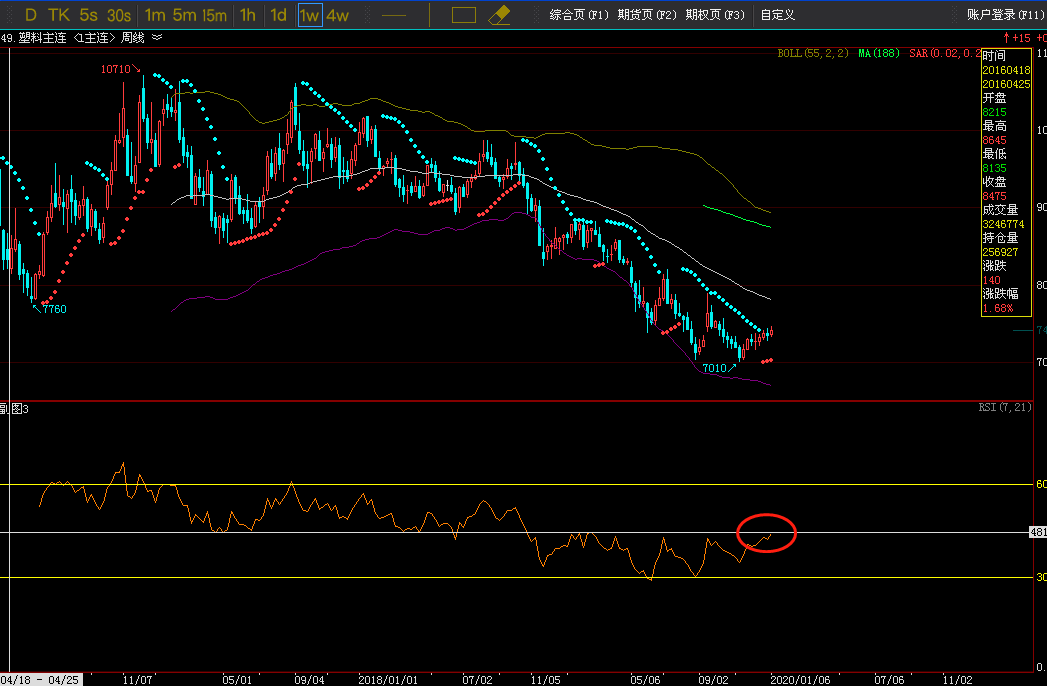Switch chart to 1h period
Viewport: 1047px width, 686px height.
tap(248, 15)
